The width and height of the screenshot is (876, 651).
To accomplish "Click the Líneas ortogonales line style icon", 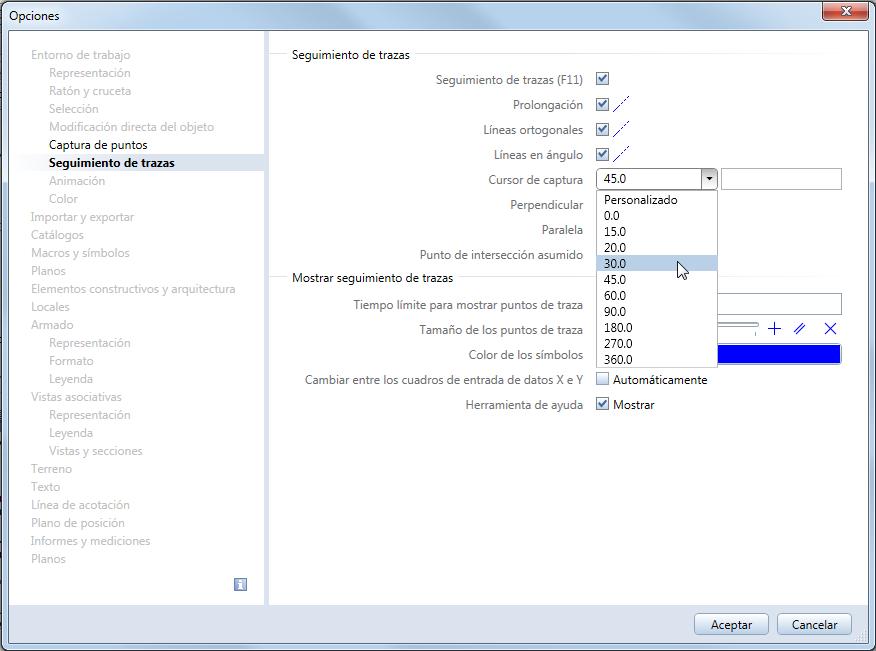I will [621, 130].
